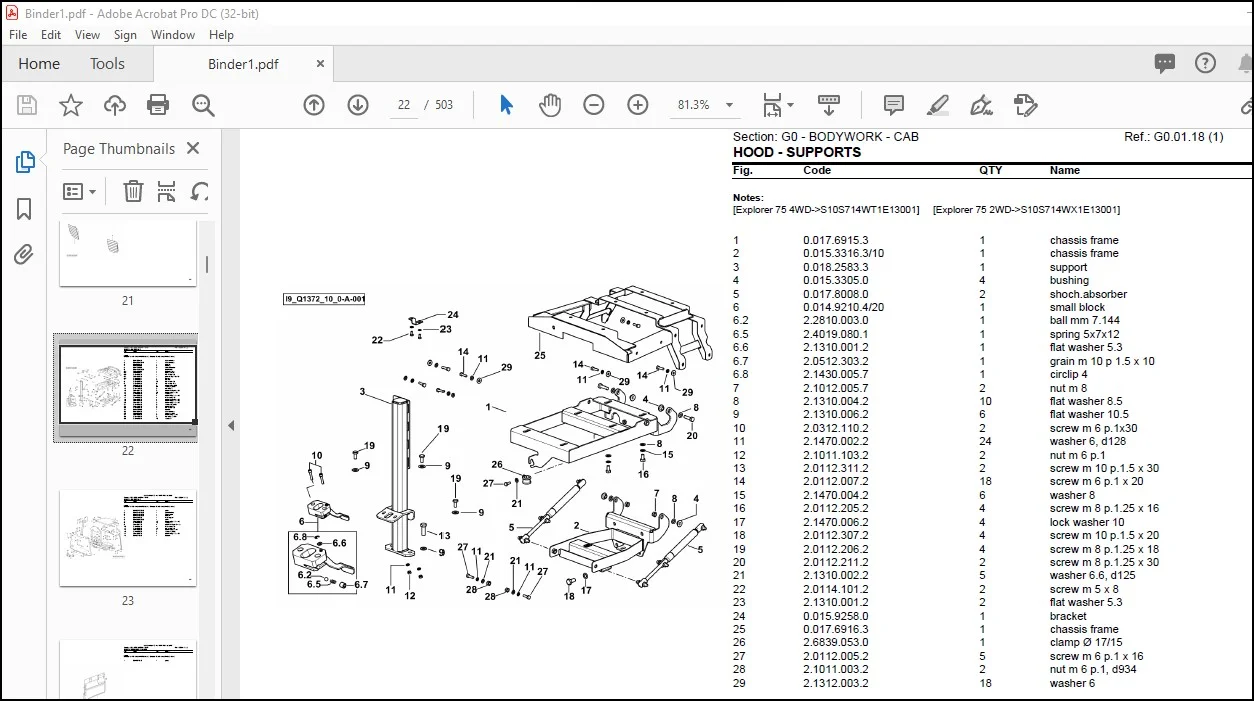Close the Page Thumbnails panel

click(193, 148)
